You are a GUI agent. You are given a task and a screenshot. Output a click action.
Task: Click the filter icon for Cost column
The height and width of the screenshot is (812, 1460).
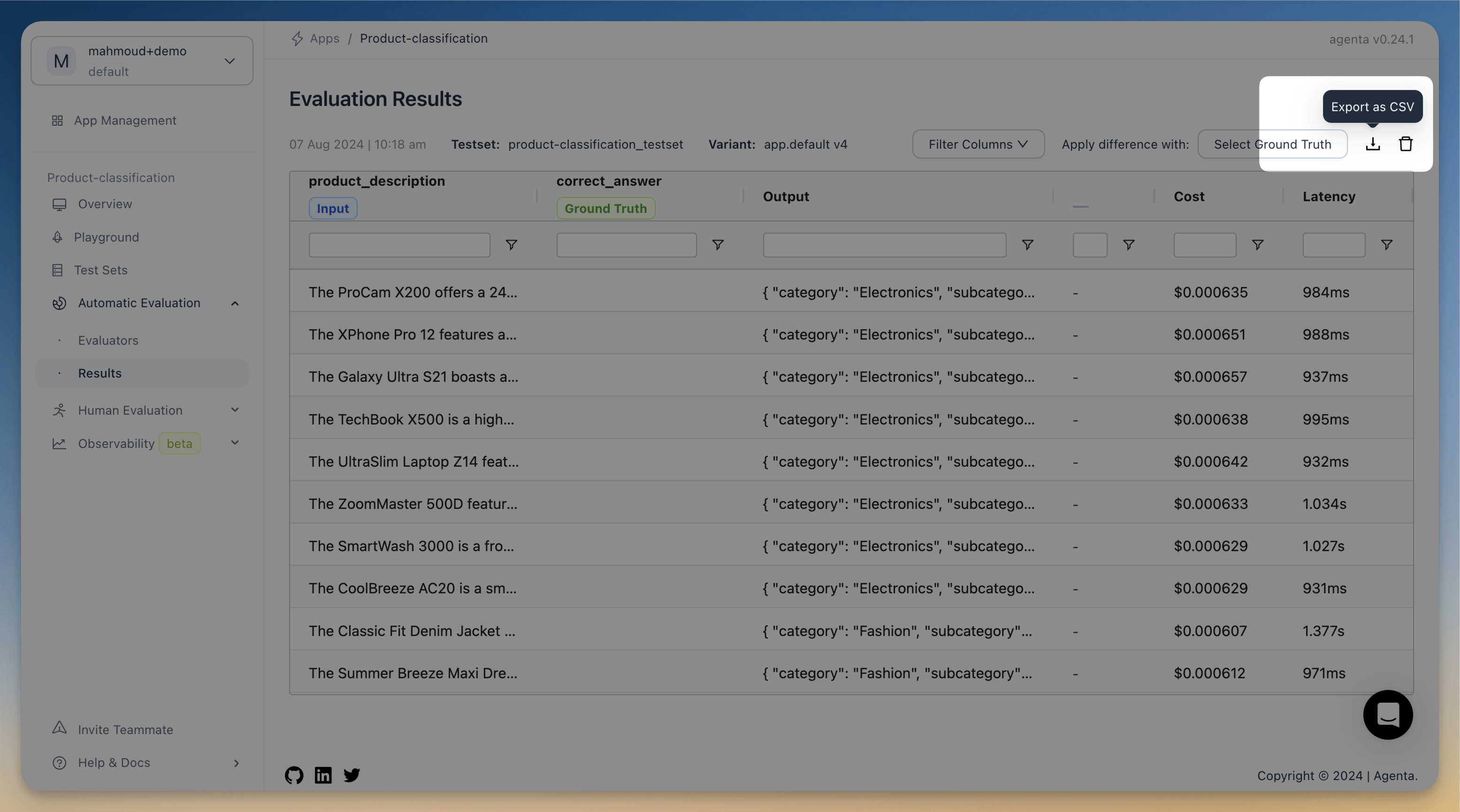1257,245
